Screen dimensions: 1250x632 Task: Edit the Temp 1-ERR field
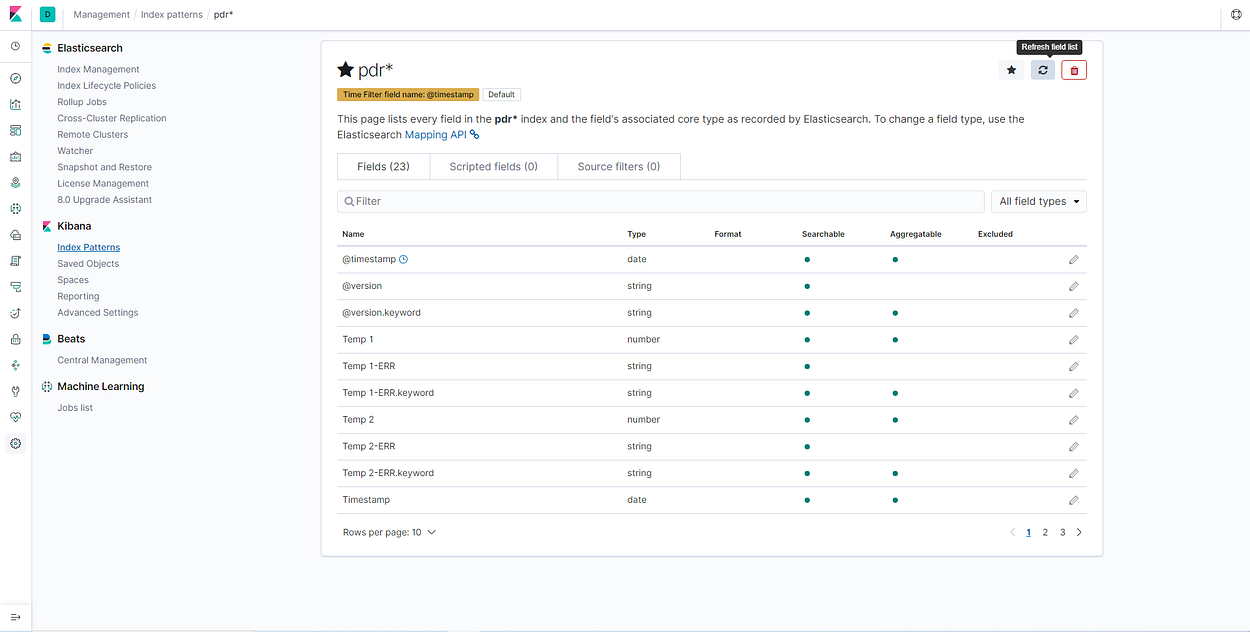click(1073, 366)
